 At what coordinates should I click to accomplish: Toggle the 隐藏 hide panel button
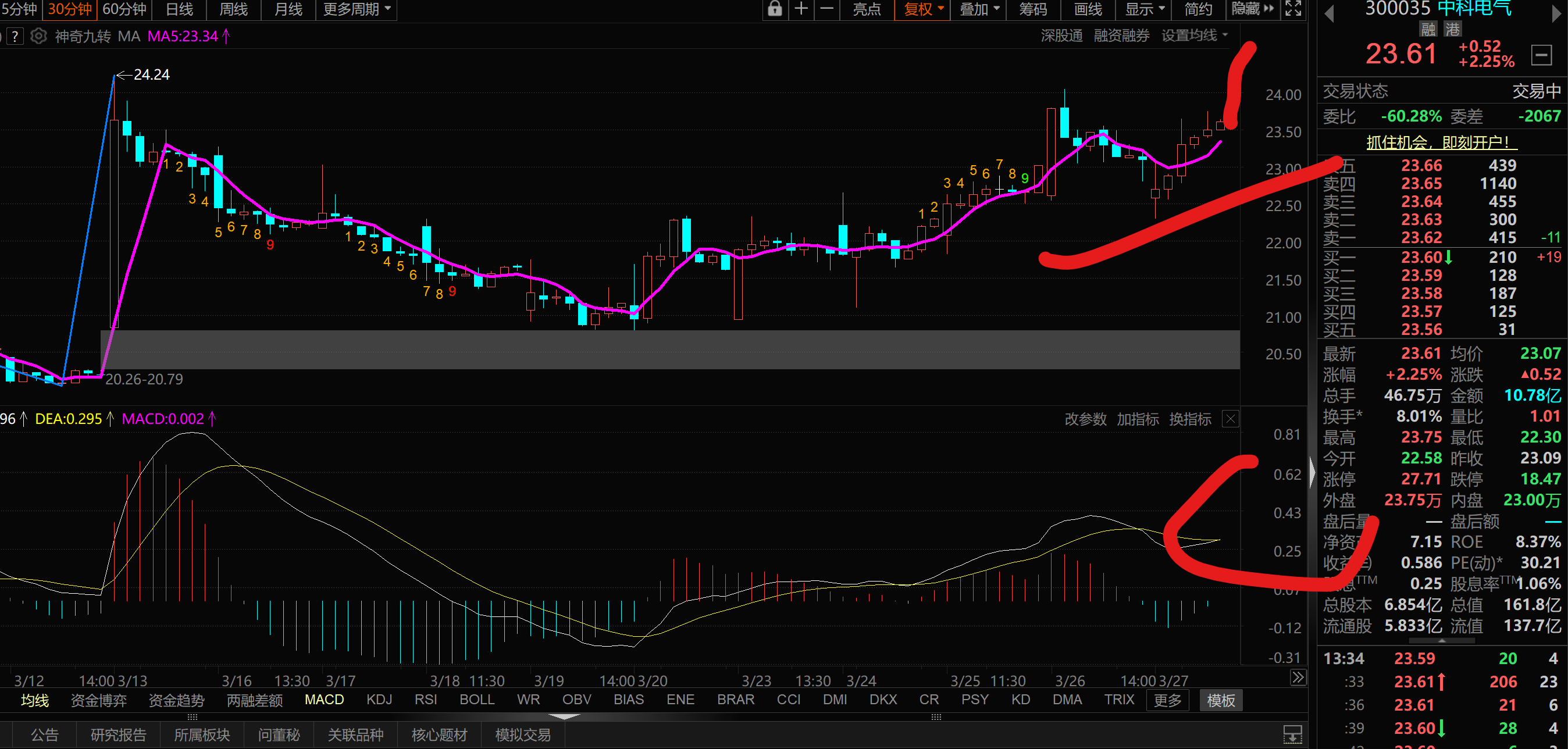1252,9
